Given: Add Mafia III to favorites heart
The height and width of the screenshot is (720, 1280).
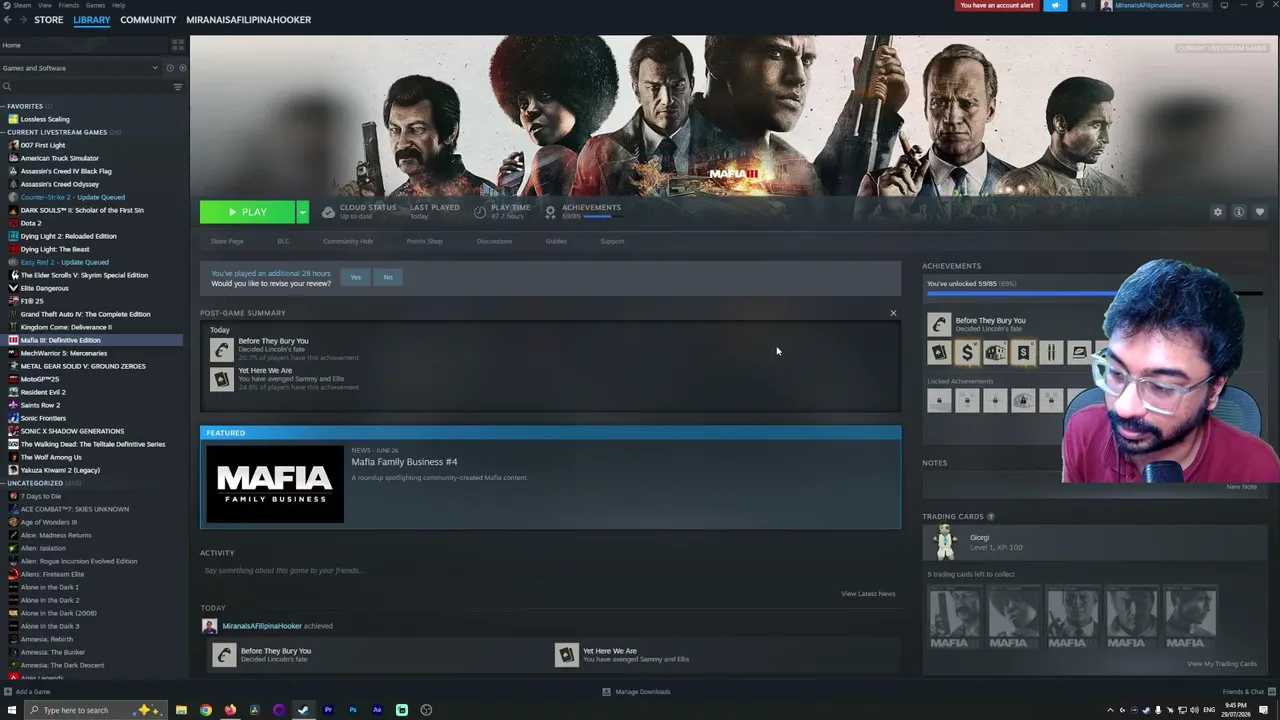Looking at the screenshot, I should (1260, 212).
